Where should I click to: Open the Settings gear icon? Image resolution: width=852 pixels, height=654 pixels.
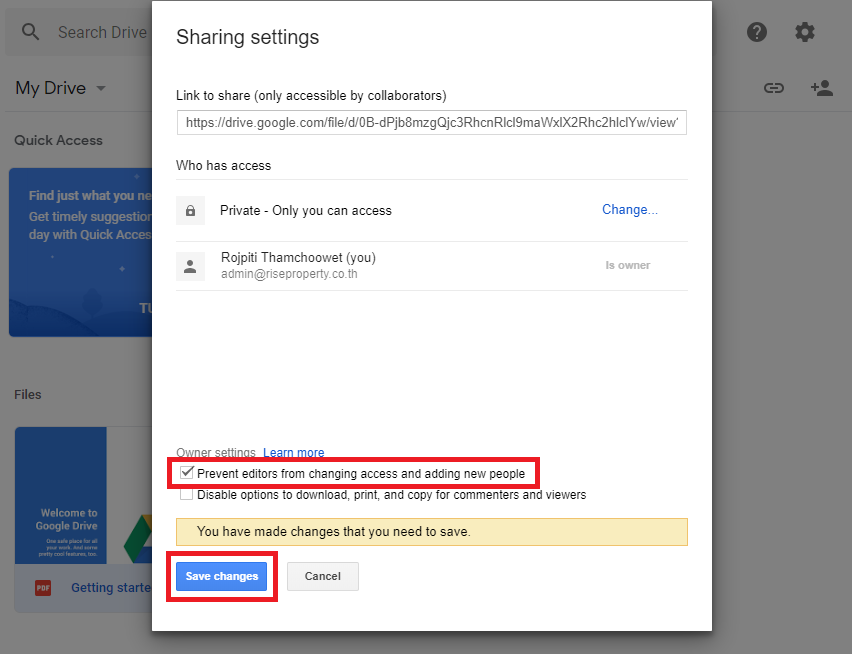point(805,32)
